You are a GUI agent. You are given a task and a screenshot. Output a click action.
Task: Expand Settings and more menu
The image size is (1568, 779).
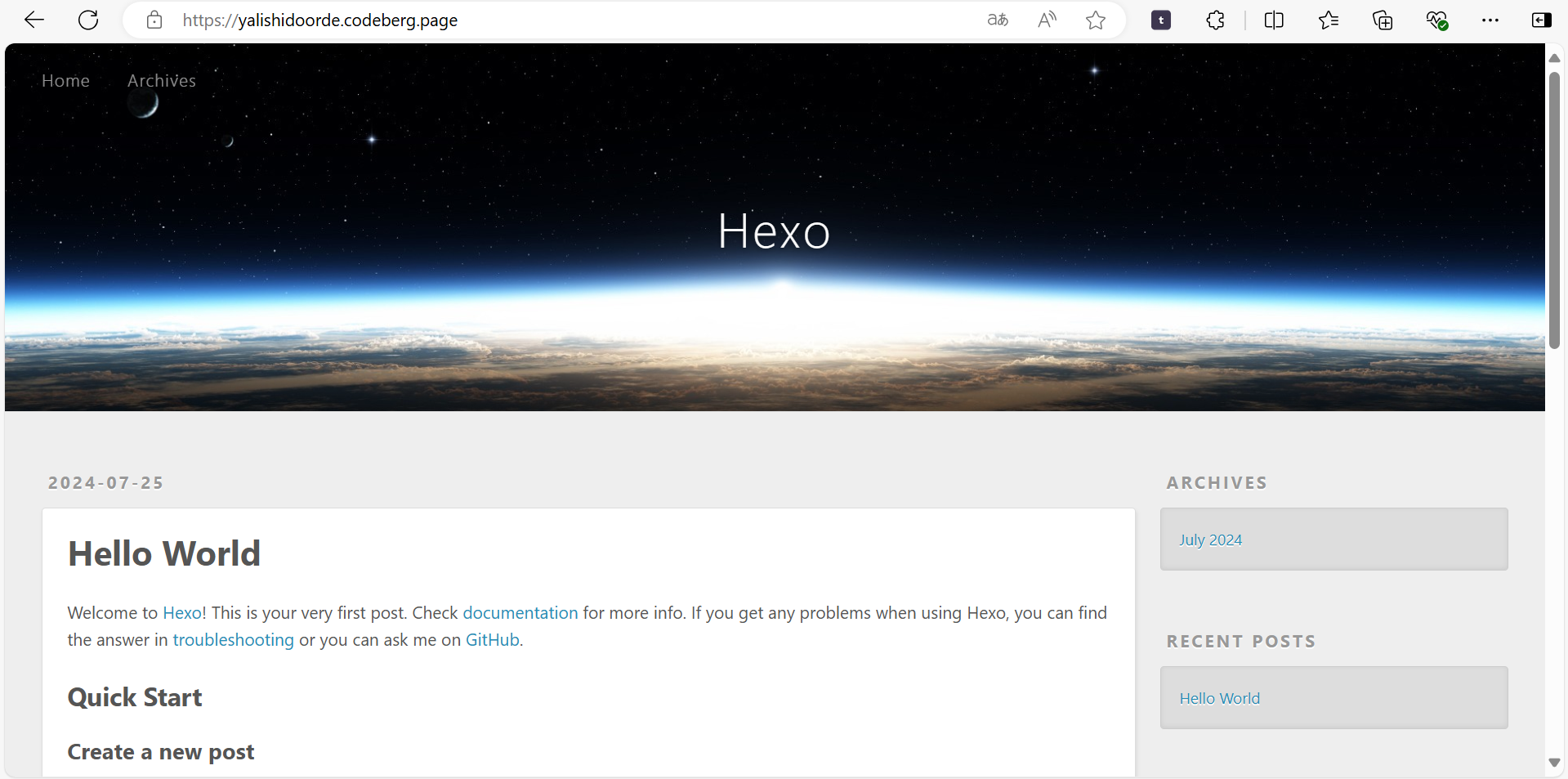point(1490,20)
